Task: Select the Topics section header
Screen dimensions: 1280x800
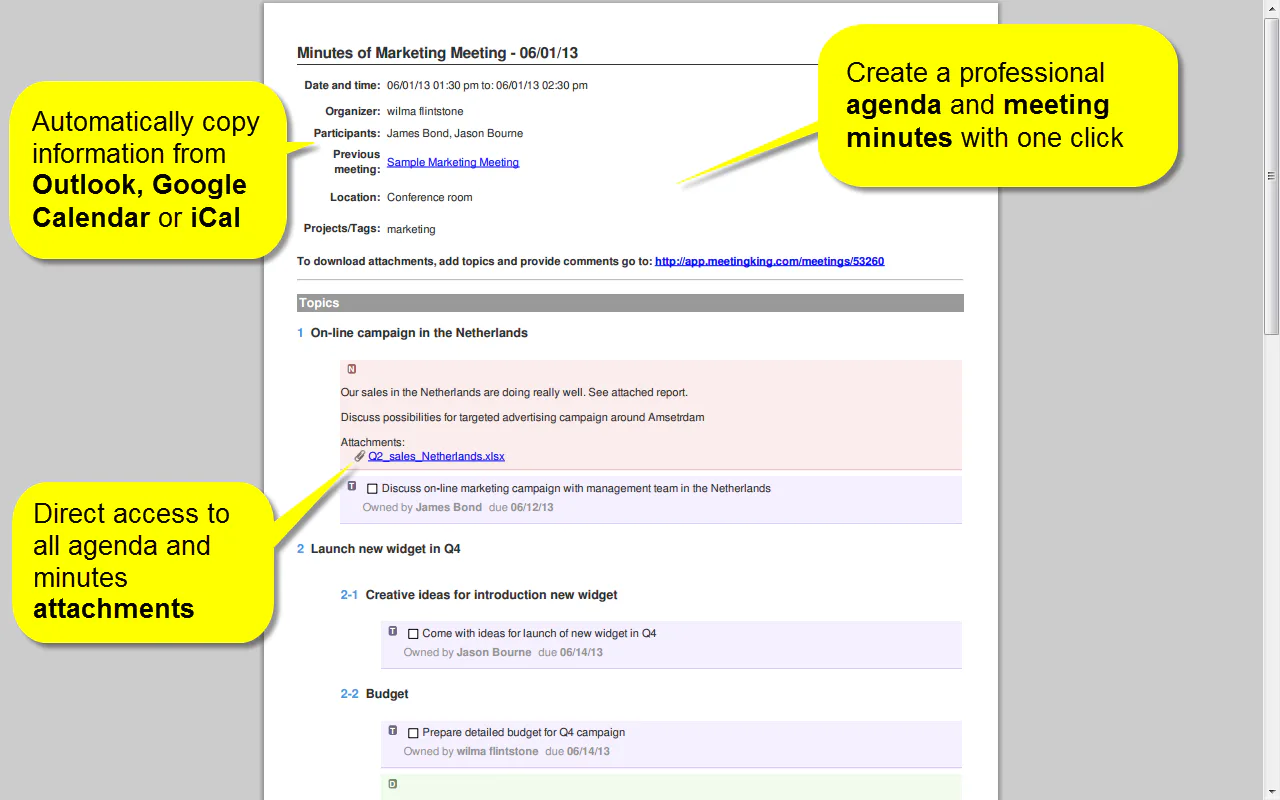Action: 630,303
